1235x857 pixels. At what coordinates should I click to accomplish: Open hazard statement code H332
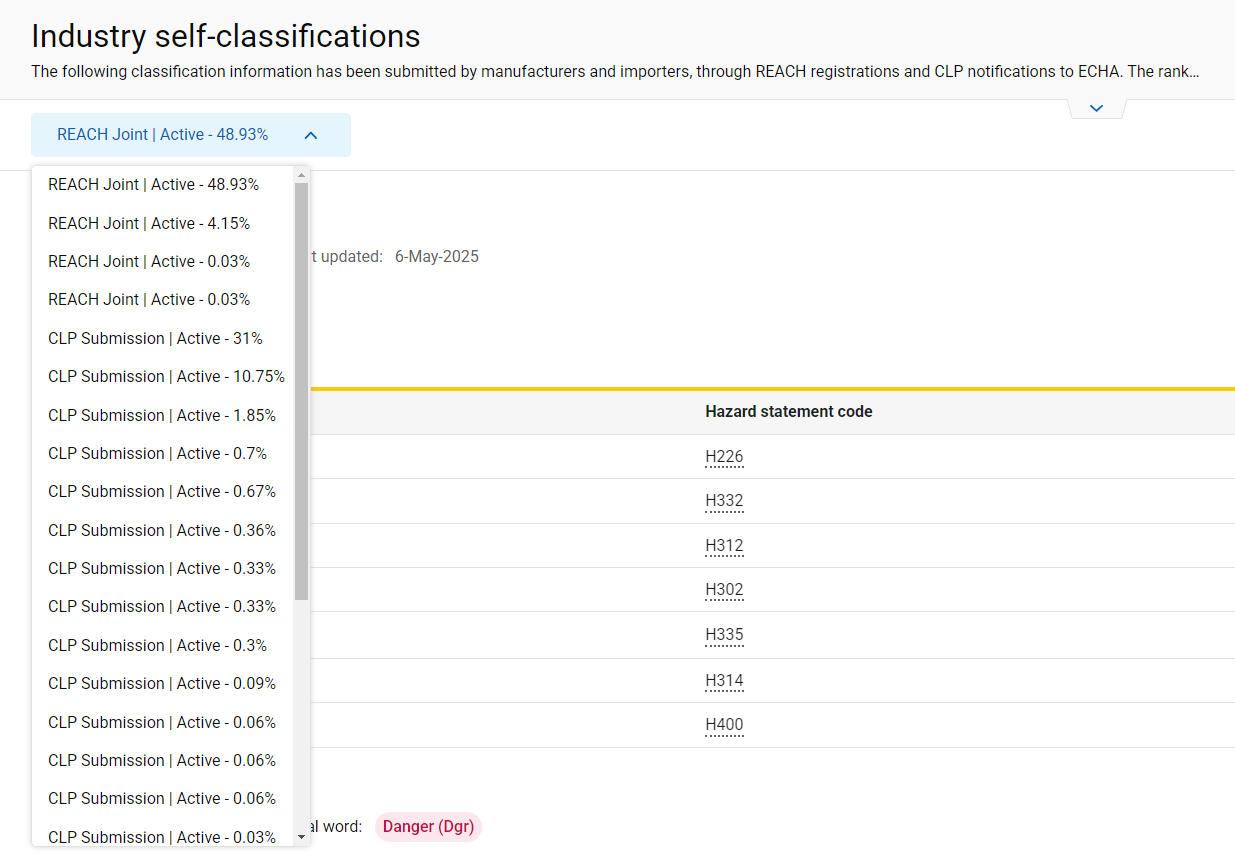click(724, 501)
